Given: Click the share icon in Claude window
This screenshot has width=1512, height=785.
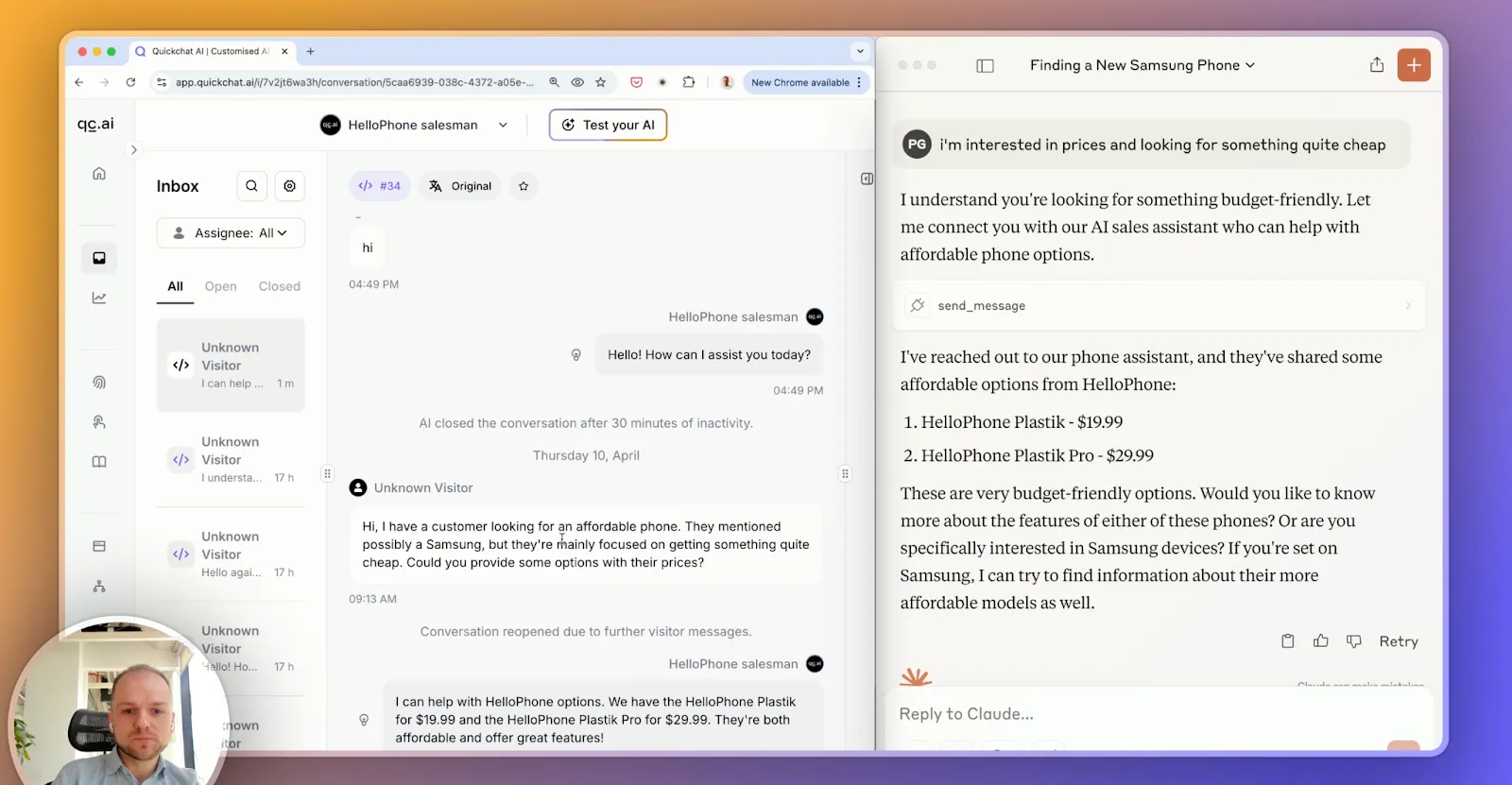Looking at the screenshot, I should pyautogui.click(x=1377, y=65).
